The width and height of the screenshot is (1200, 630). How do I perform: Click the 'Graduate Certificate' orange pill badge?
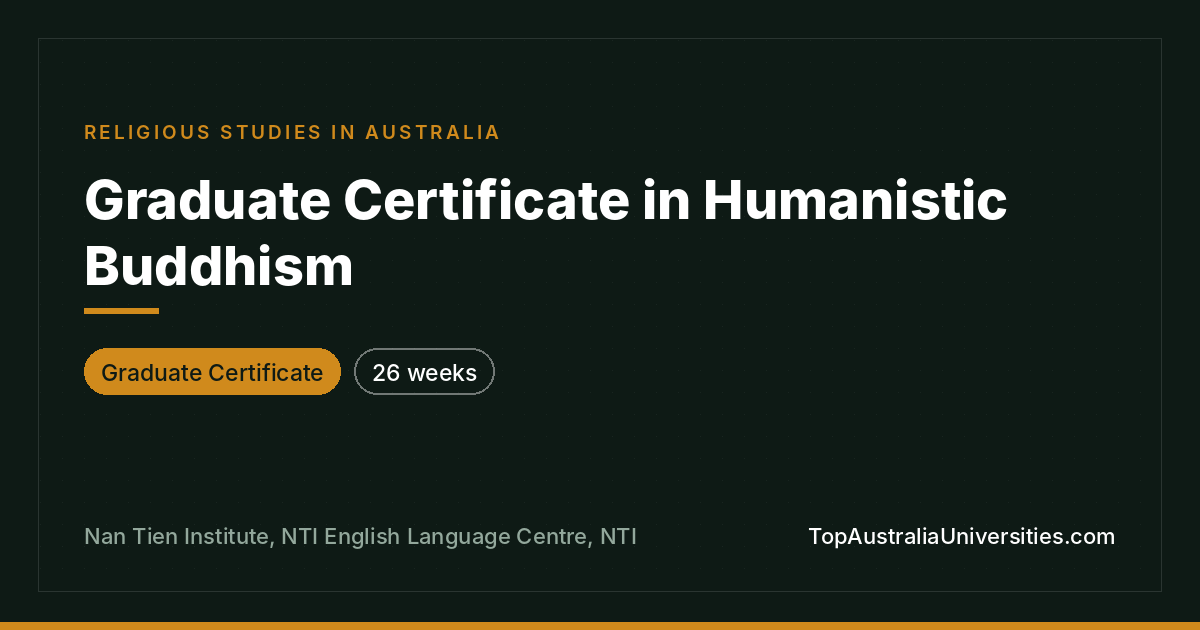tap(212, 372)
